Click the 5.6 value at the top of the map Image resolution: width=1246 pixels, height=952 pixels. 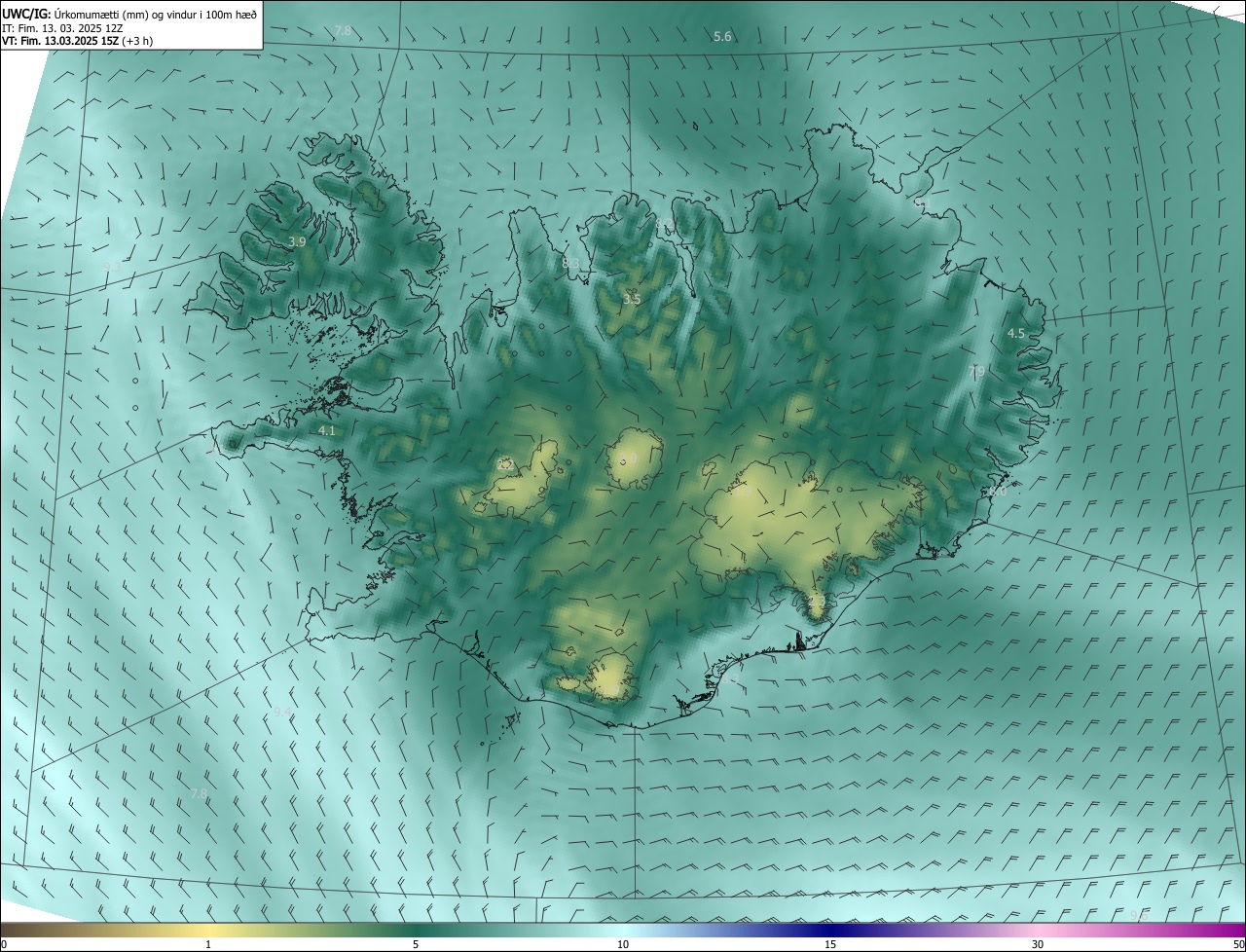722,37
